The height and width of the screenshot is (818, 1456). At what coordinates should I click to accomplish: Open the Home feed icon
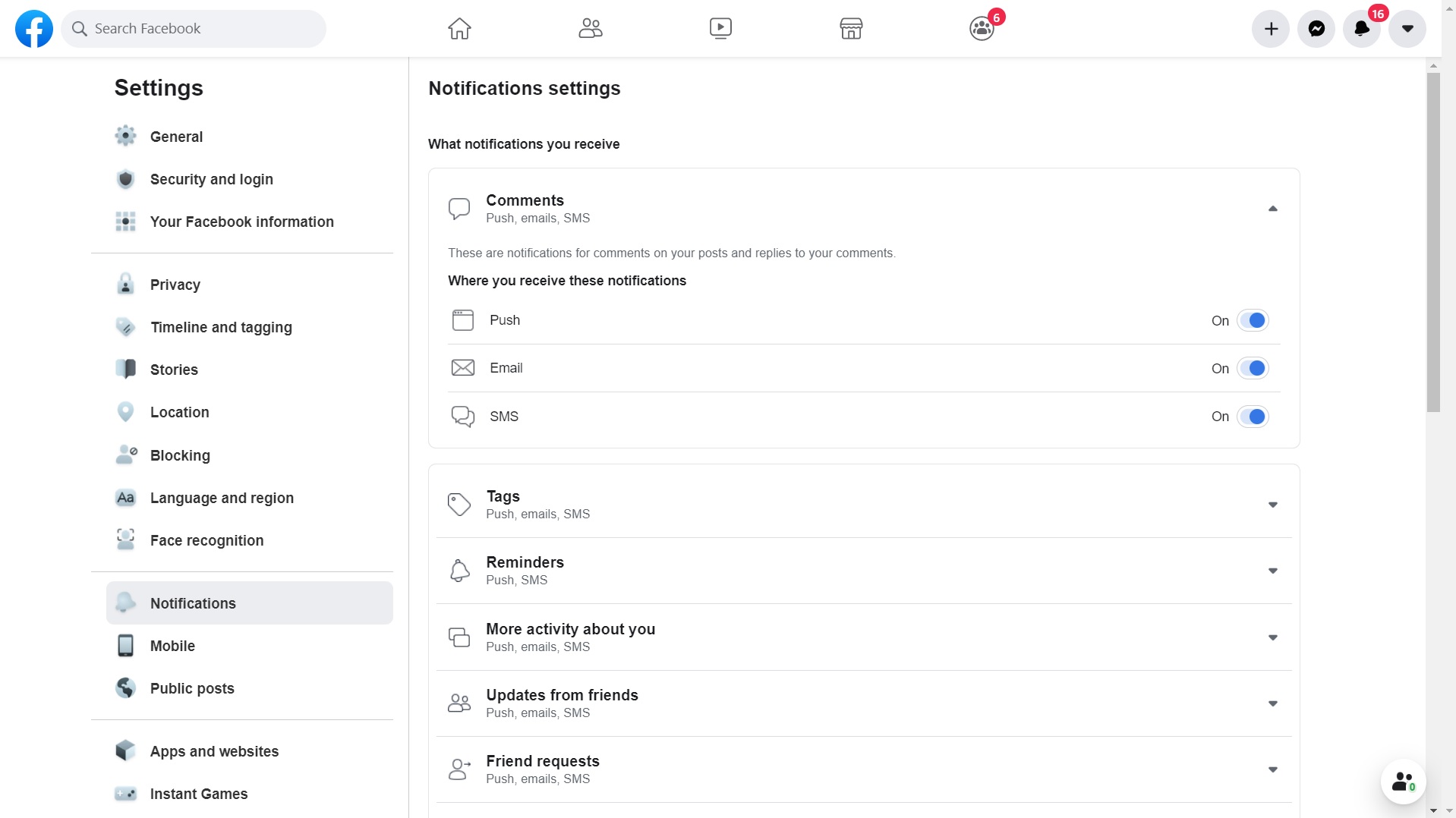click(459, 29)
